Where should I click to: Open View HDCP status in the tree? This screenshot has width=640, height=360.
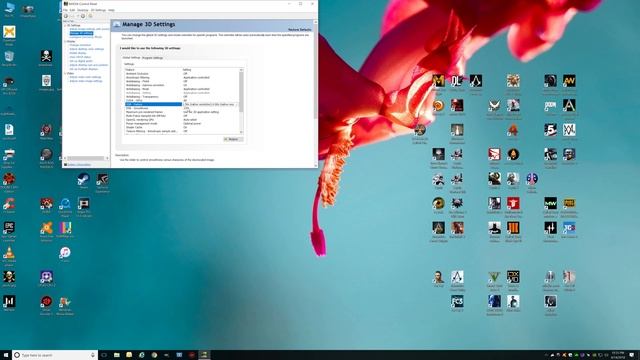click(x=80, y=57)
